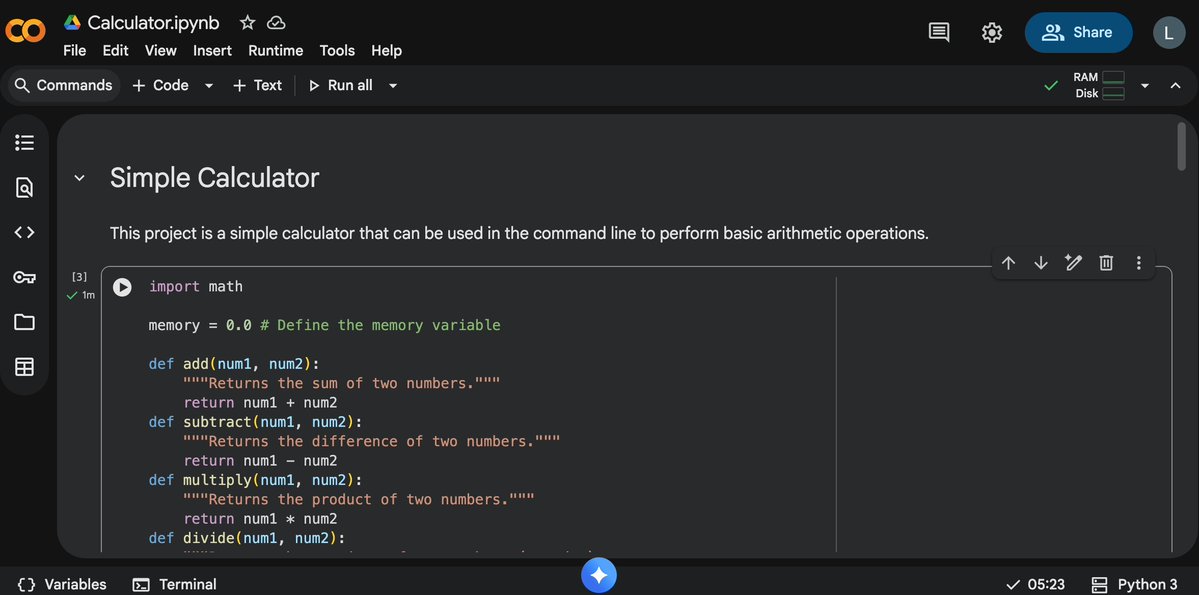Open the Secrets panel with the key icon
Viewport: 1199px width, 595px height.
click(x=24, y=276)
